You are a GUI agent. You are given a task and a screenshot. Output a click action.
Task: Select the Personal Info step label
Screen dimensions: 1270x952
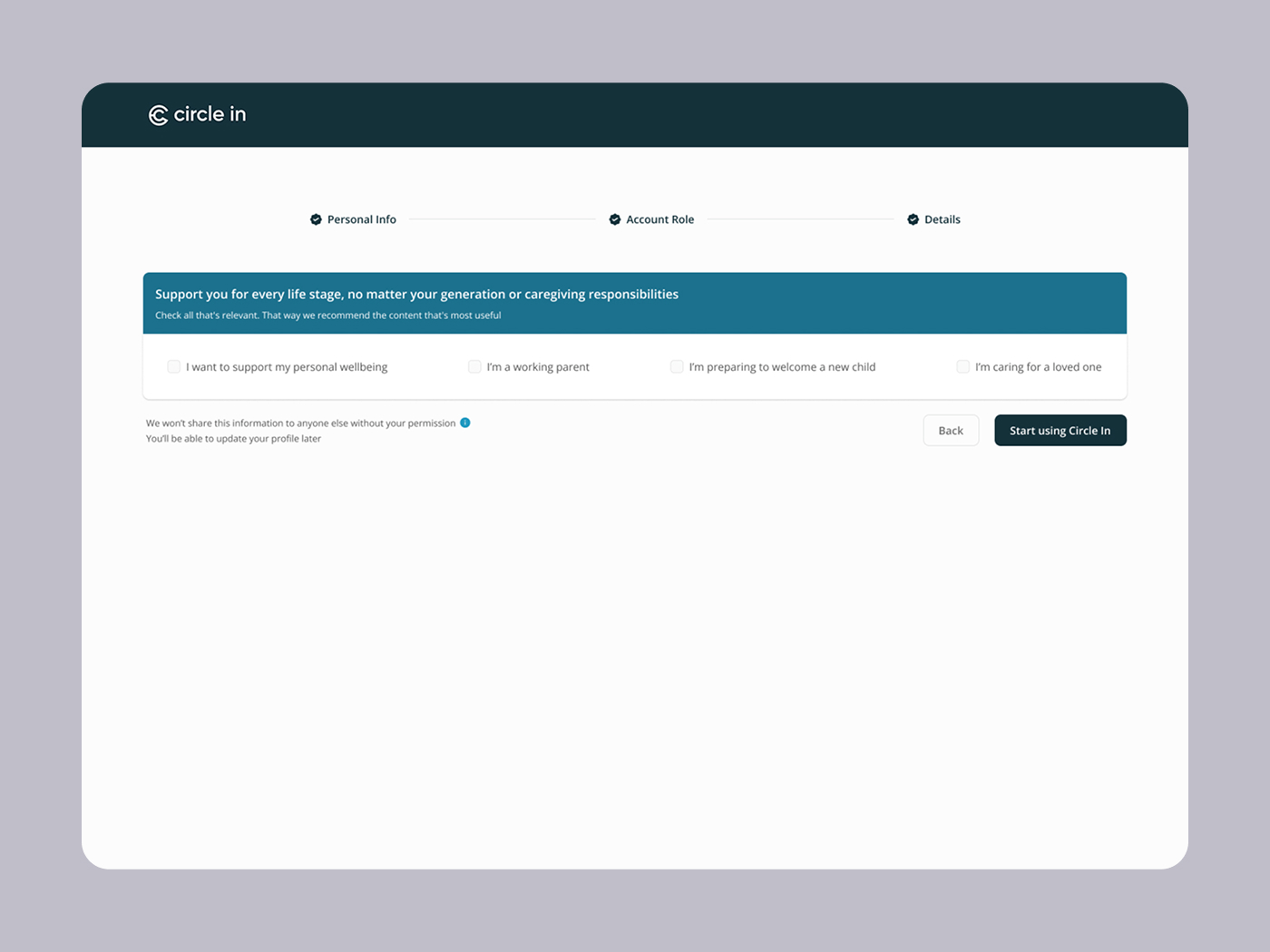(361, 219)
